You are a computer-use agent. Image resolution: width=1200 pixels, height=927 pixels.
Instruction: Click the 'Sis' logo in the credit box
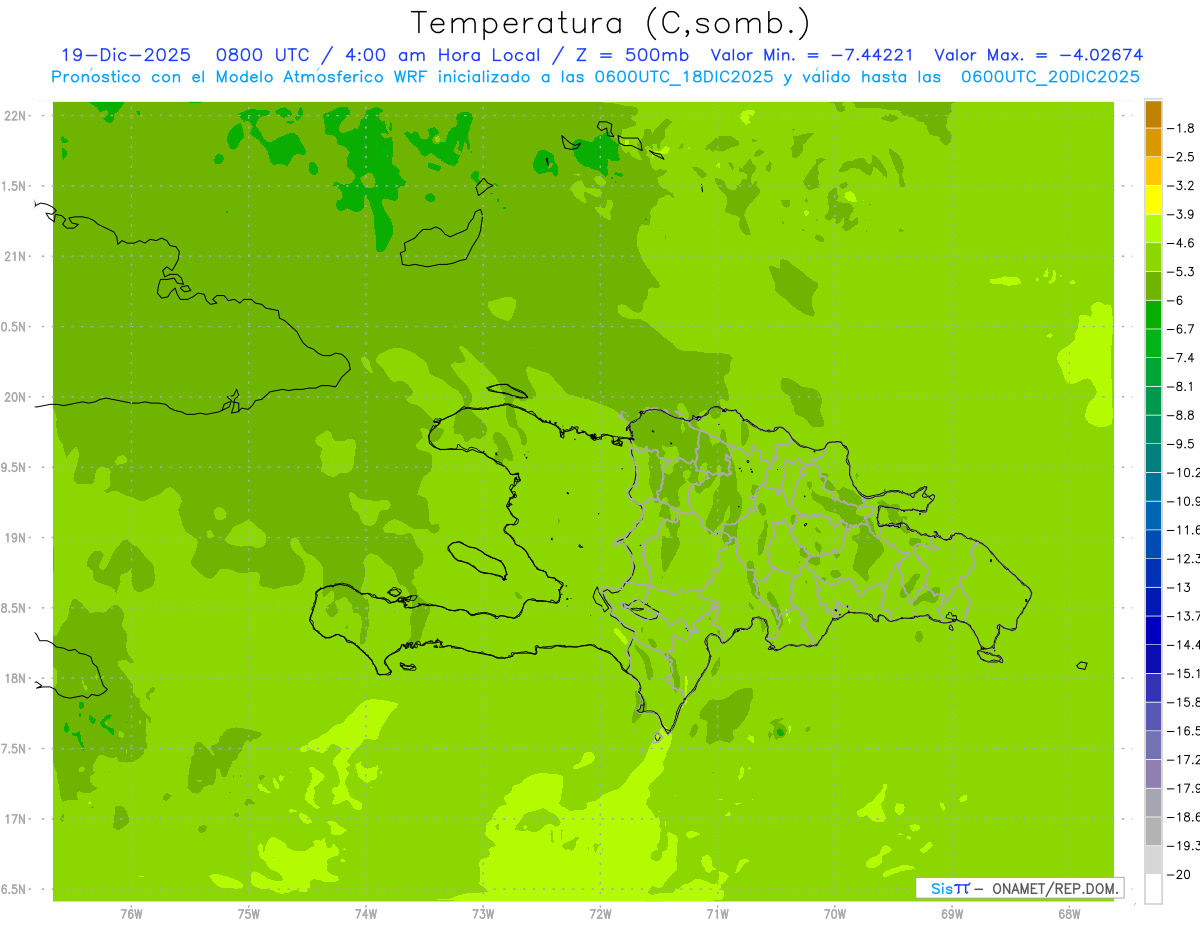tap(942, 888)
